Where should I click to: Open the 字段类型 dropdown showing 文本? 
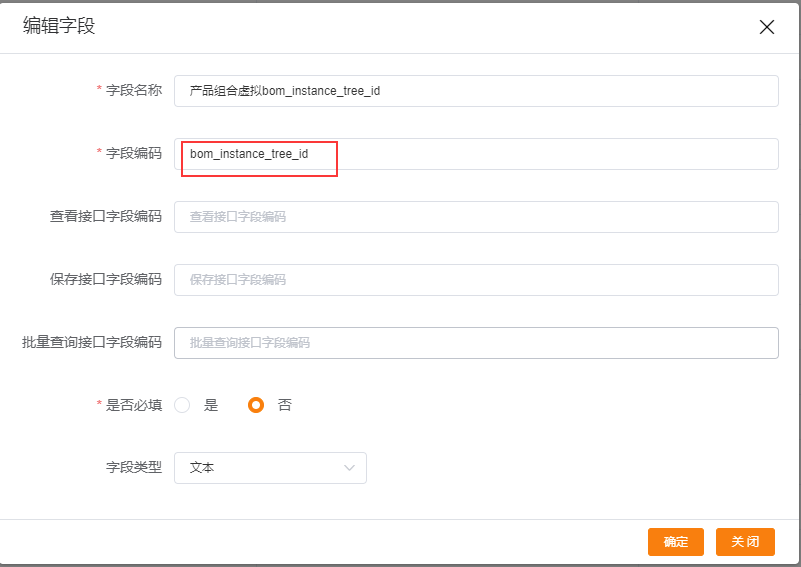click(270, 468)
